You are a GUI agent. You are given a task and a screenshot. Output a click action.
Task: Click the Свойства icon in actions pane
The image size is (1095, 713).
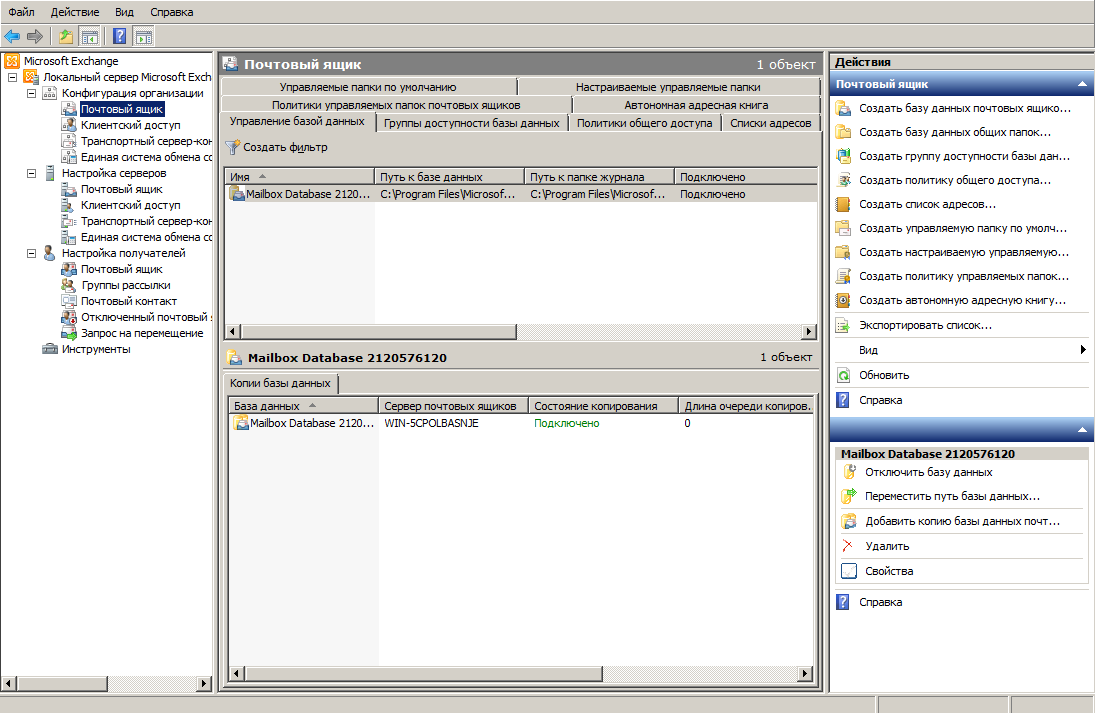point(849,571)
